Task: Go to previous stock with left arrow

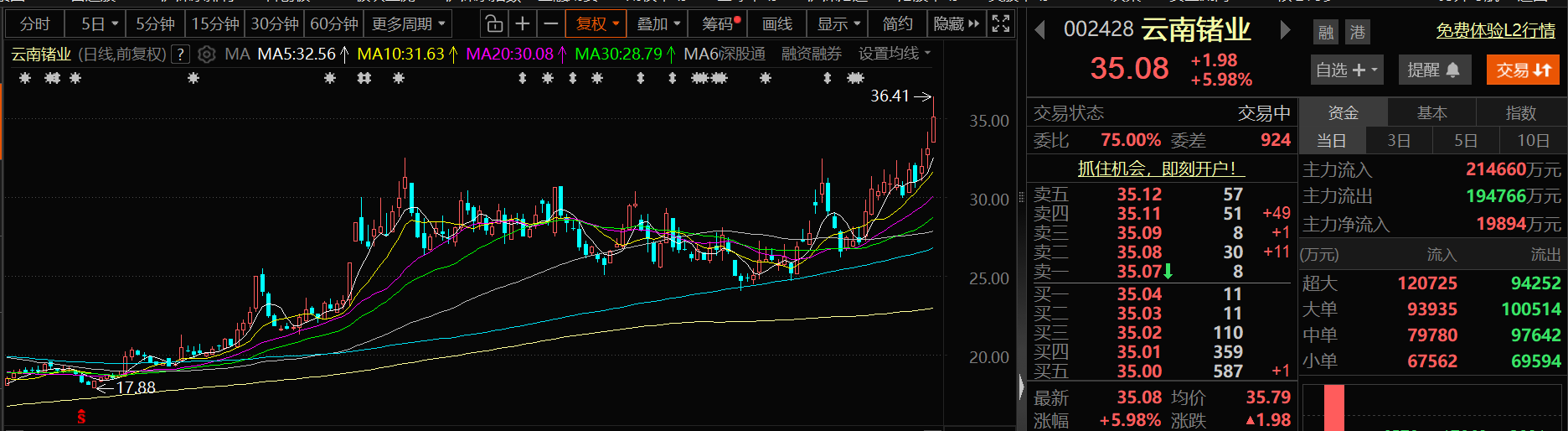Action: [x=1040, y=31]
